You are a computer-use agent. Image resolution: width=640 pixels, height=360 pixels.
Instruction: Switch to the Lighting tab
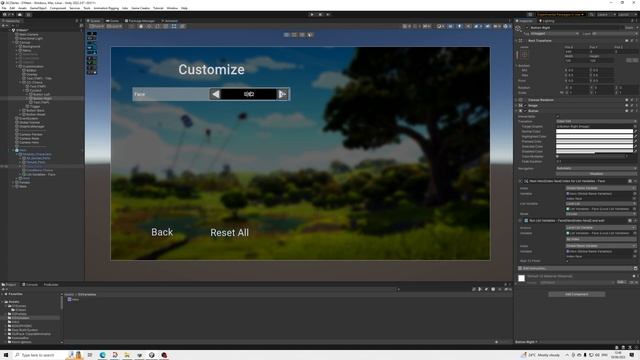pos(547,21)
